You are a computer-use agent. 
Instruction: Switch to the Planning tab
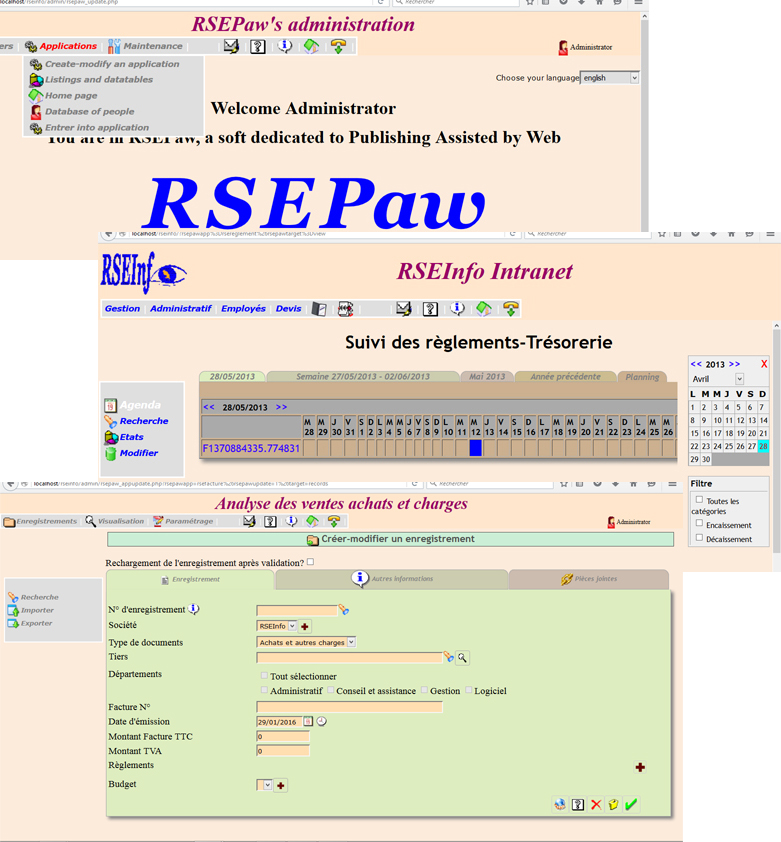click(x=642, y=377)
